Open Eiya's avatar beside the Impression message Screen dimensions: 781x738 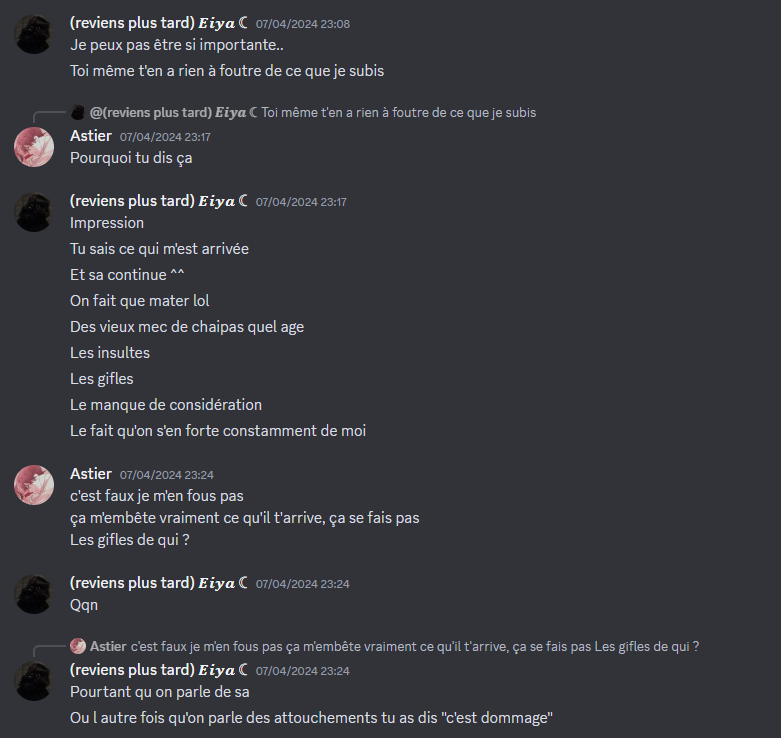point(34,212)
